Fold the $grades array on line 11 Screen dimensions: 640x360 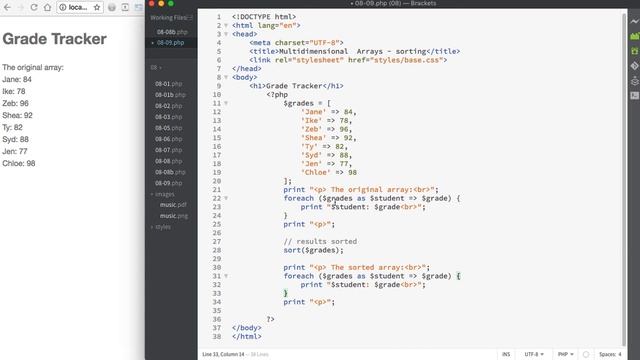[x=226, y=103]
